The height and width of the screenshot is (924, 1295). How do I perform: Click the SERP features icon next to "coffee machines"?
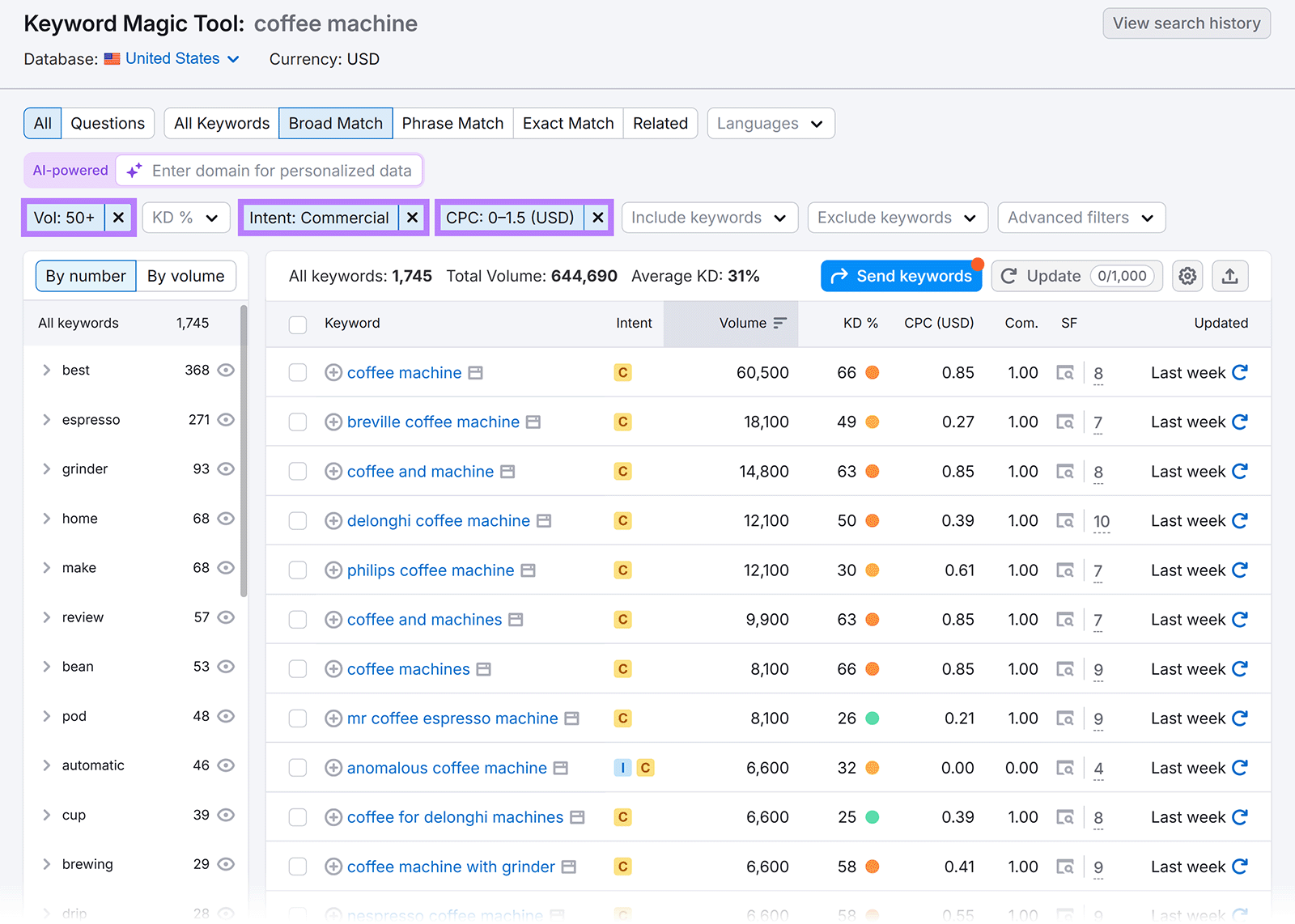483,669
